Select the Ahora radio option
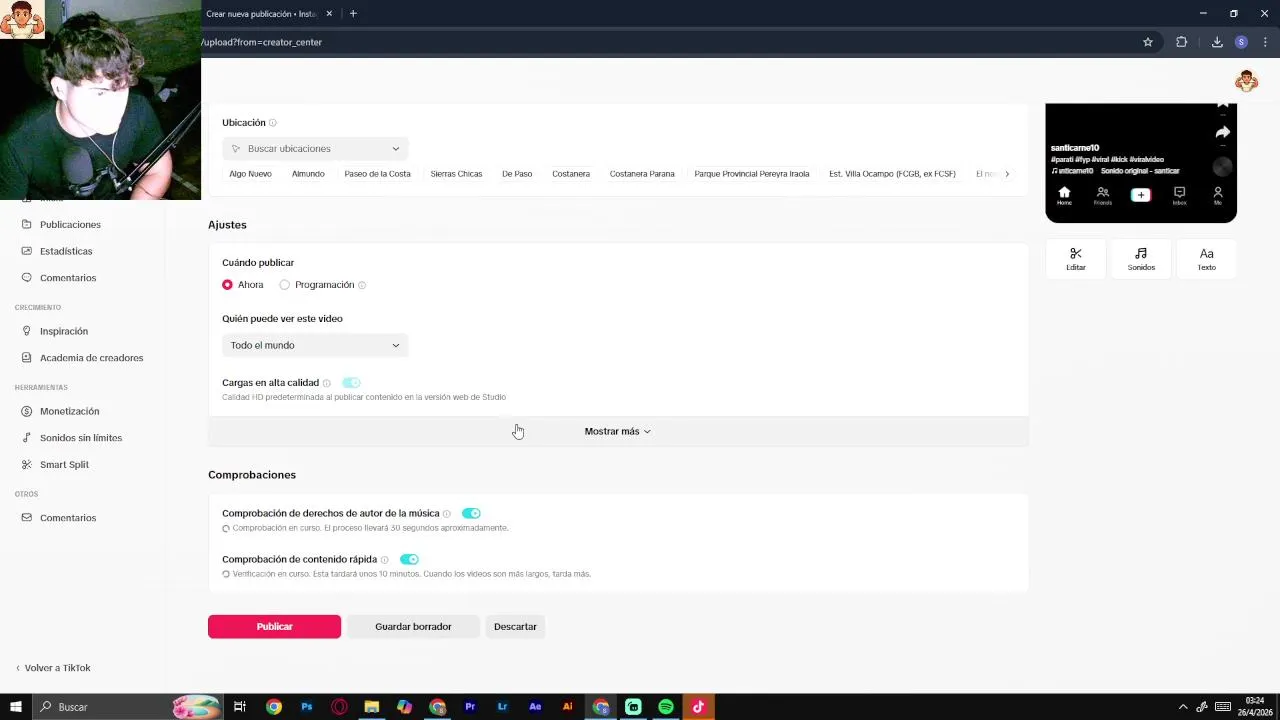The image size is (1280, 720). (x=227, y=285)
